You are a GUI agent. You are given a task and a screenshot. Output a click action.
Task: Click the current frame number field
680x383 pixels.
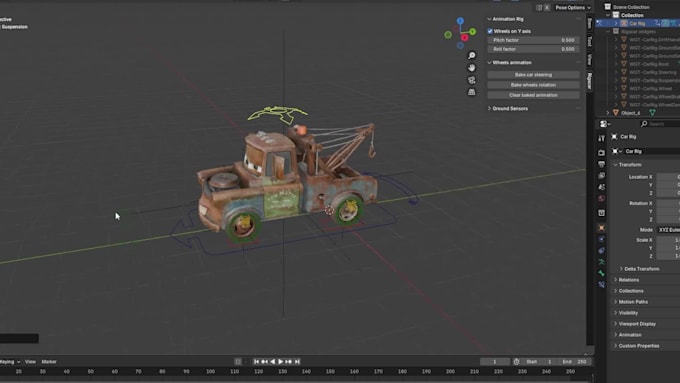(x=495, y=361)
